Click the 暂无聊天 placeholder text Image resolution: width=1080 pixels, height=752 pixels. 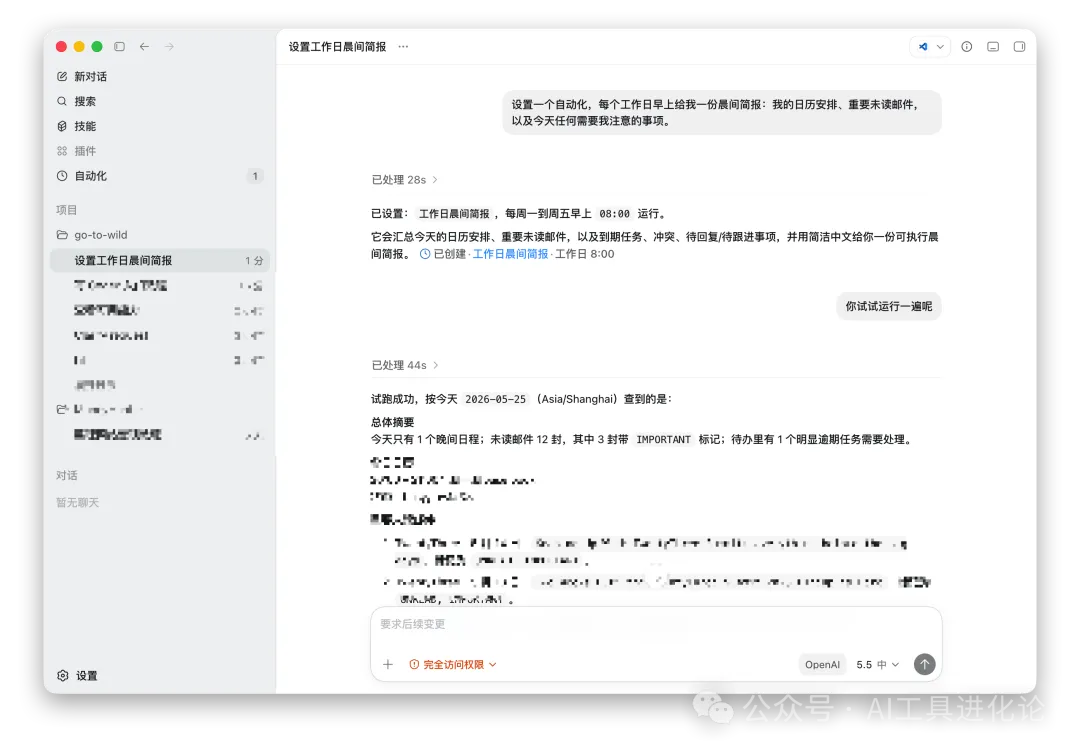click(78, 503)
